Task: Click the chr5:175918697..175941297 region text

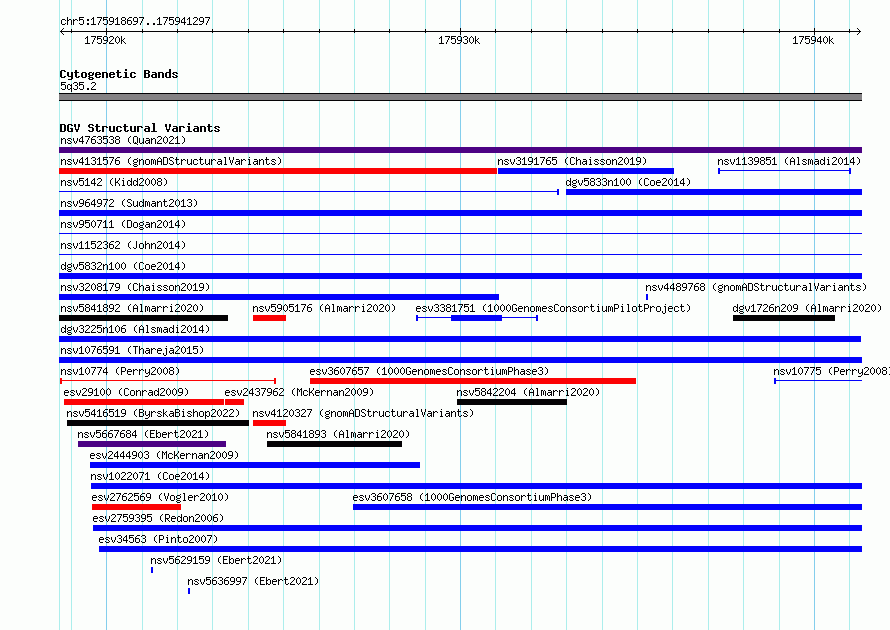Action: click(x=135, y=21)
